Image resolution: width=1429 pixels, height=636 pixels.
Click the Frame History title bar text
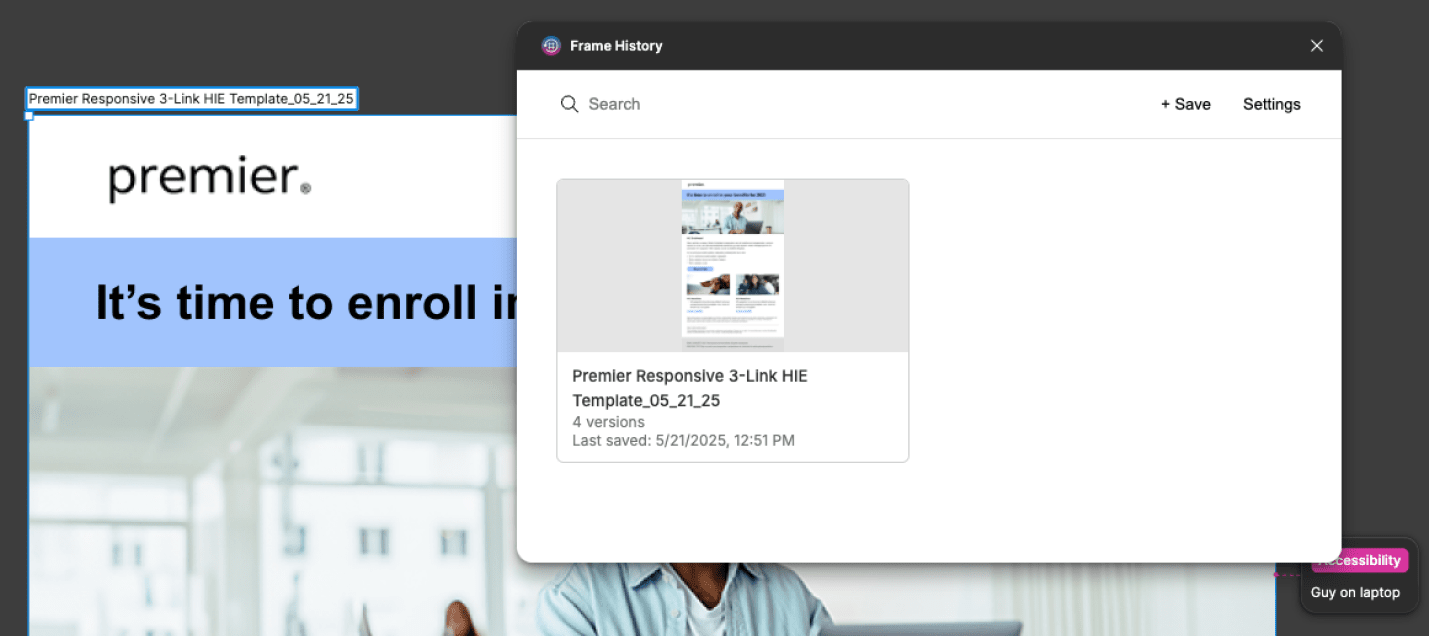click(x=616, y=46)
